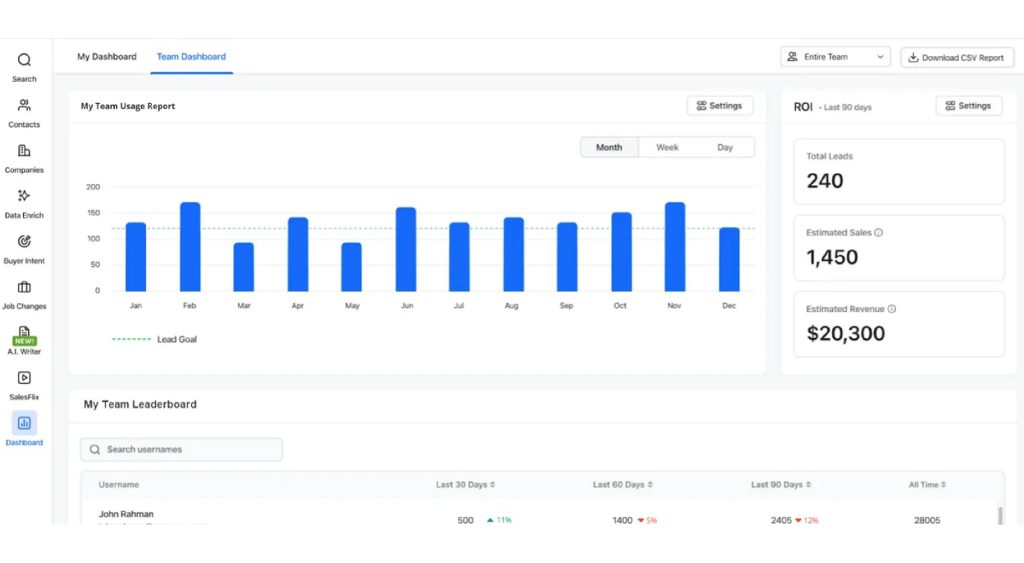Click the Username column header
The height and width of the screenshot is (563, 1024).
[x=119, y=485]
